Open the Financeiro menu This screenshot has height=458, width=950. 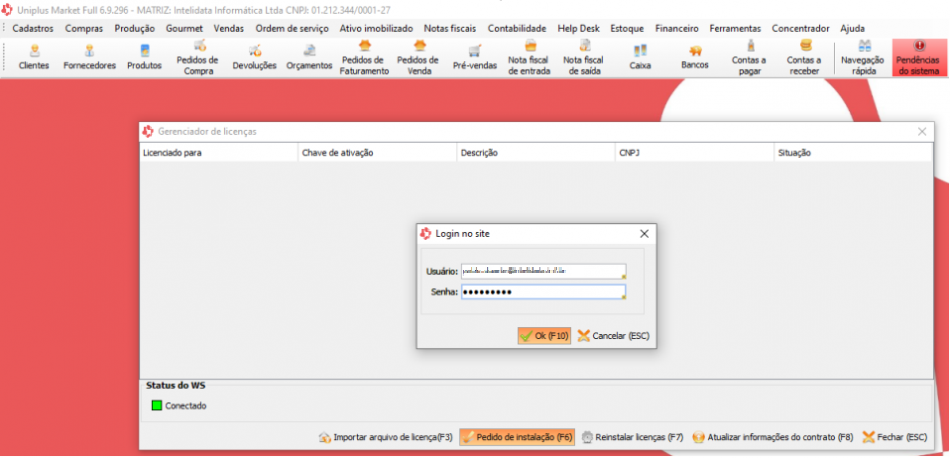[x=677, y=28]
